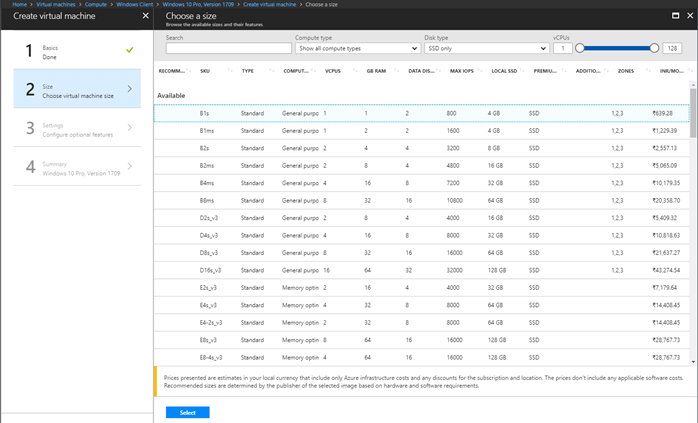Sort by GB RAM column arrows
Screen dimensions: 698x423
tap(396, 71)
